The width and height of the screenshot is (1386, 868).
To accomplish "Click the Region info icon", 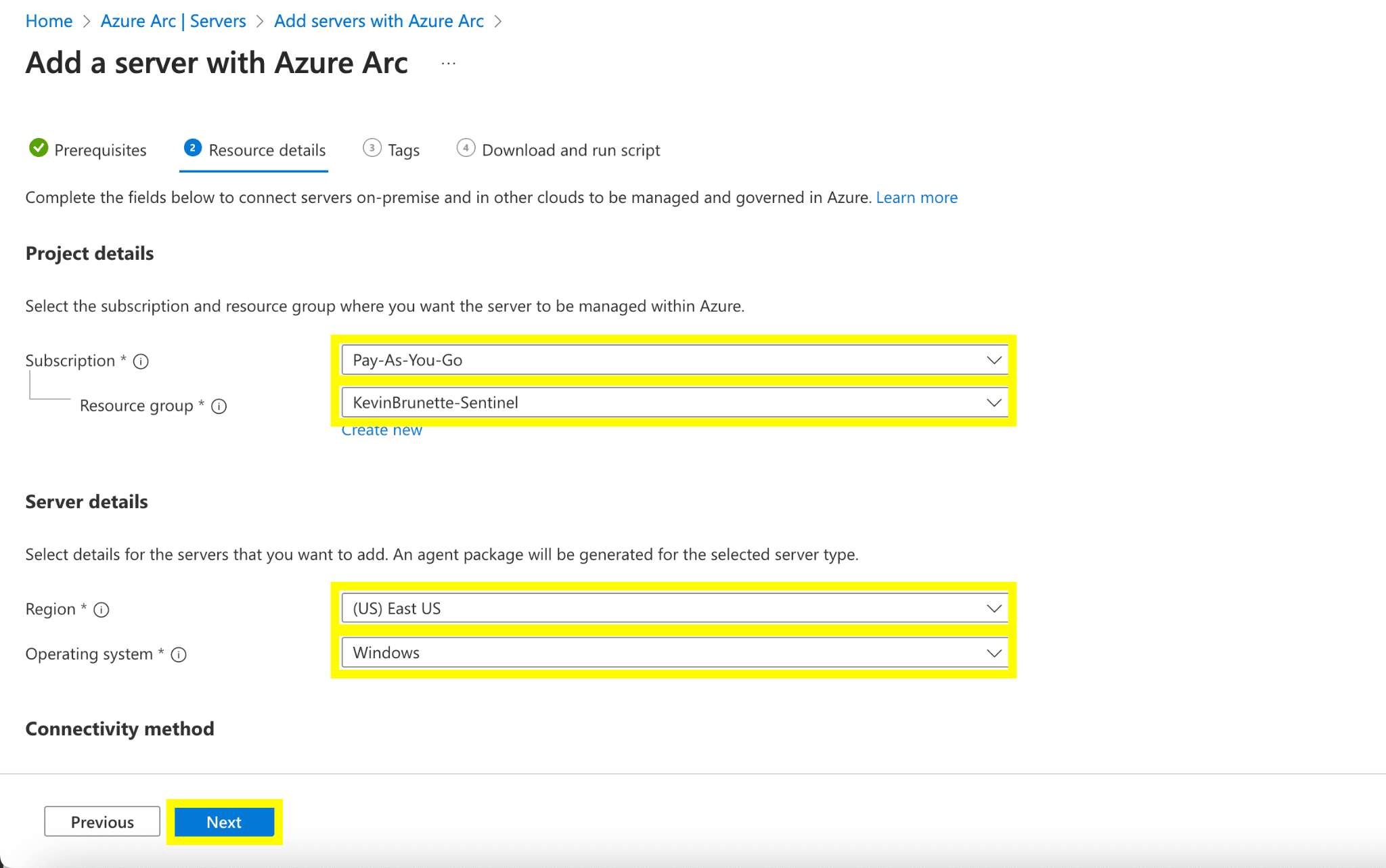I will point(102,610).
